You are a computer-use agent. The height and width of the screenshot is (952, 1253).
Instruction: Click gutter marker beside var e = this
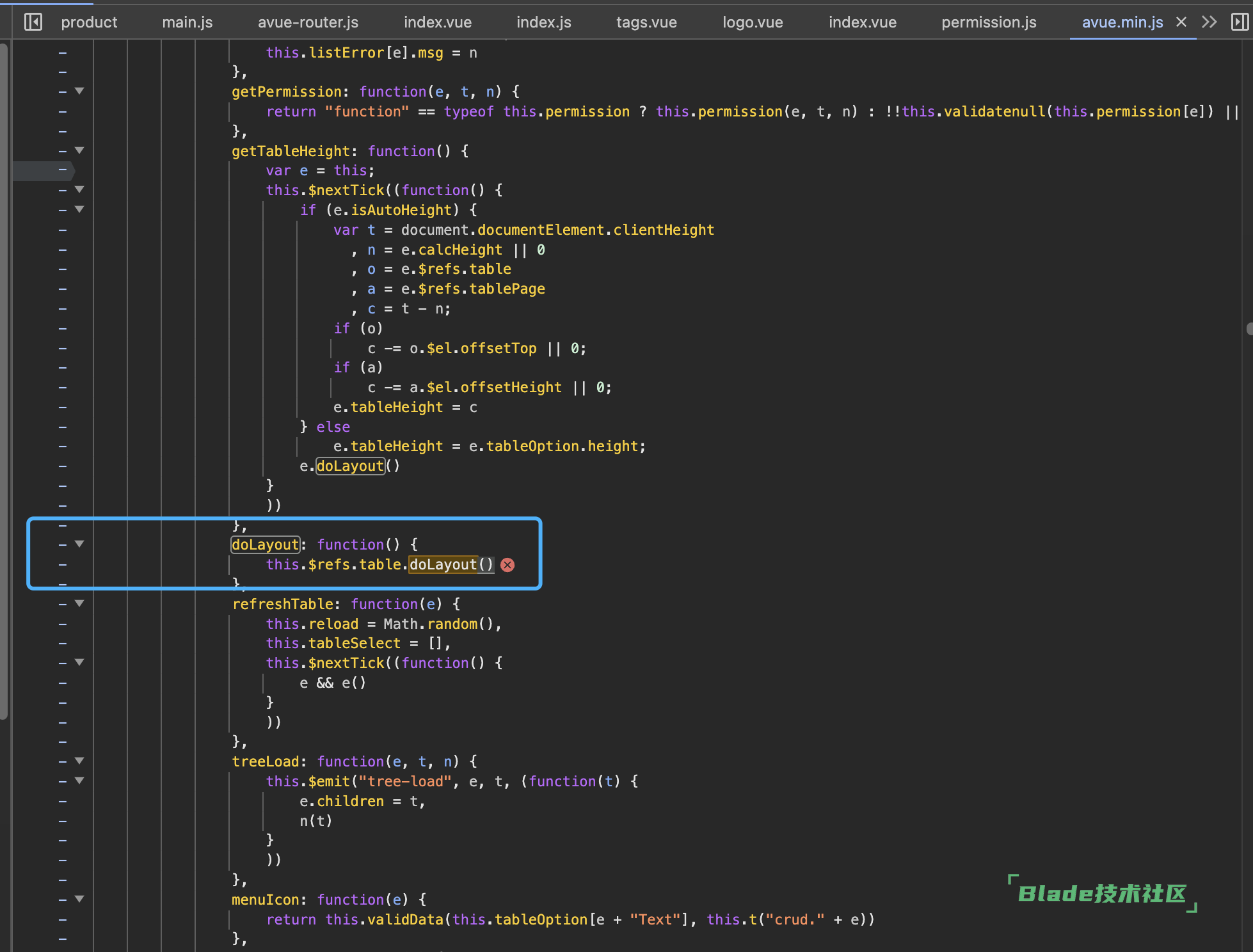click(63, 170)
